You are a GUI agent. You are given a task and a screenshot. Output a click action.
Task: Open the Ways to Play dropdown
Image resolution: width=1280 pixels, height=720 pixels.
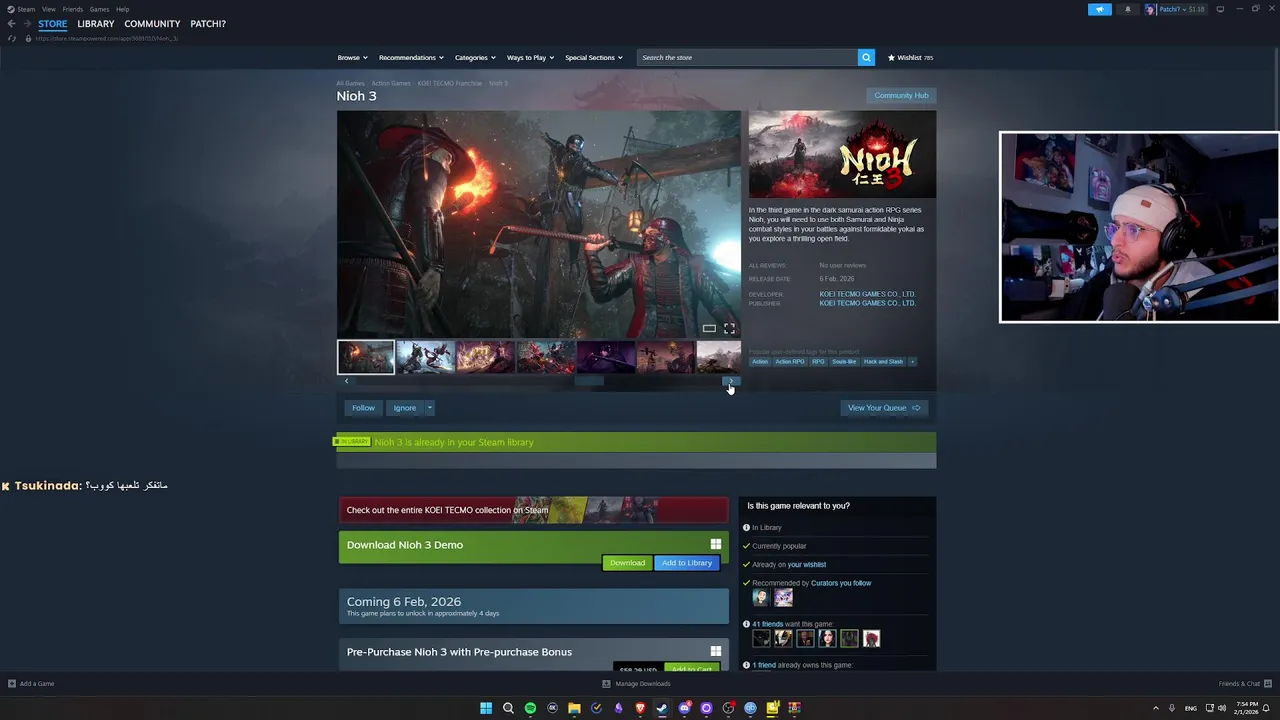pyautogui.click(x=530, y=57)
